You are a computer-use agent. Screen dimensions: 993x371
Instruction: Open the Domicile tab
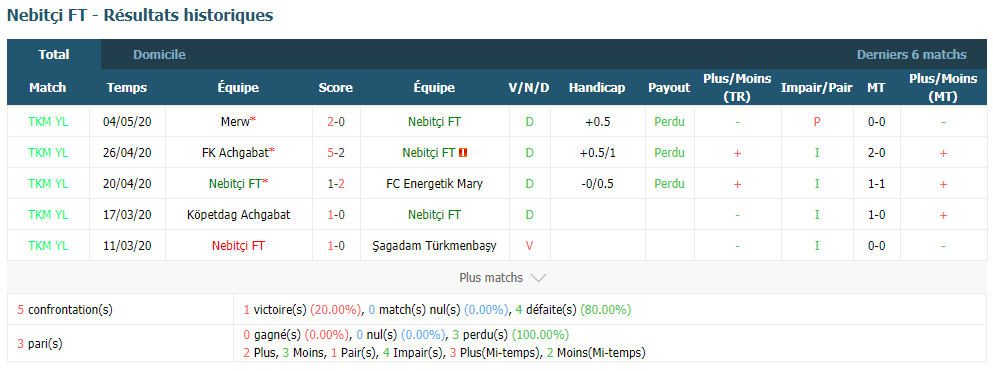(x=159, y=54)
